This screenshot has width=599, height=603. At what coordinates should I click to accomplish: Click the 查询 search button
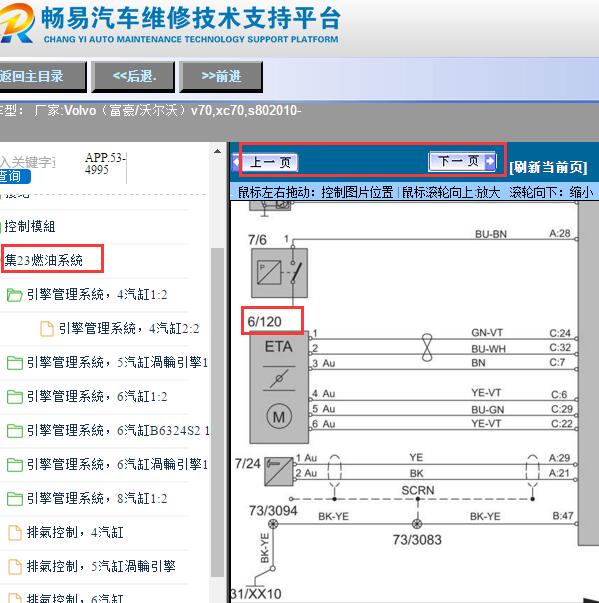[x=15, y=177]
